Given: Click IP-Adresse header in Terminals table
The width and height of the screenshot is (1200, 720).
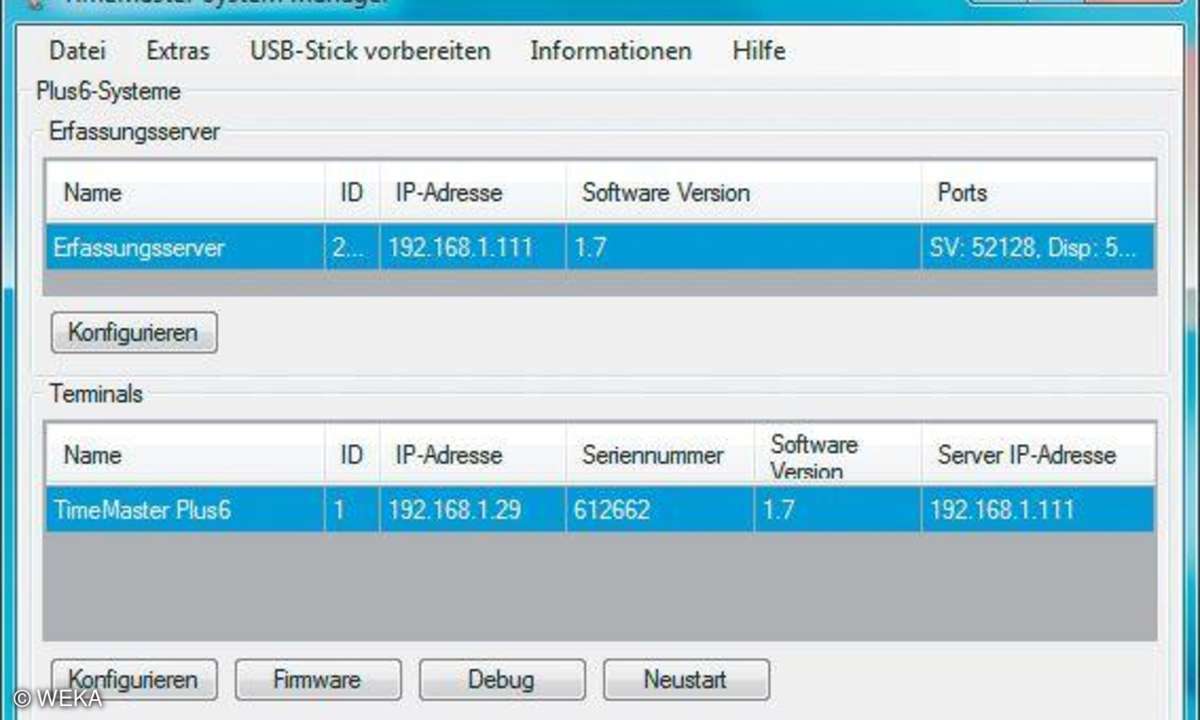Looking at the screenshot, I should 472,455.
